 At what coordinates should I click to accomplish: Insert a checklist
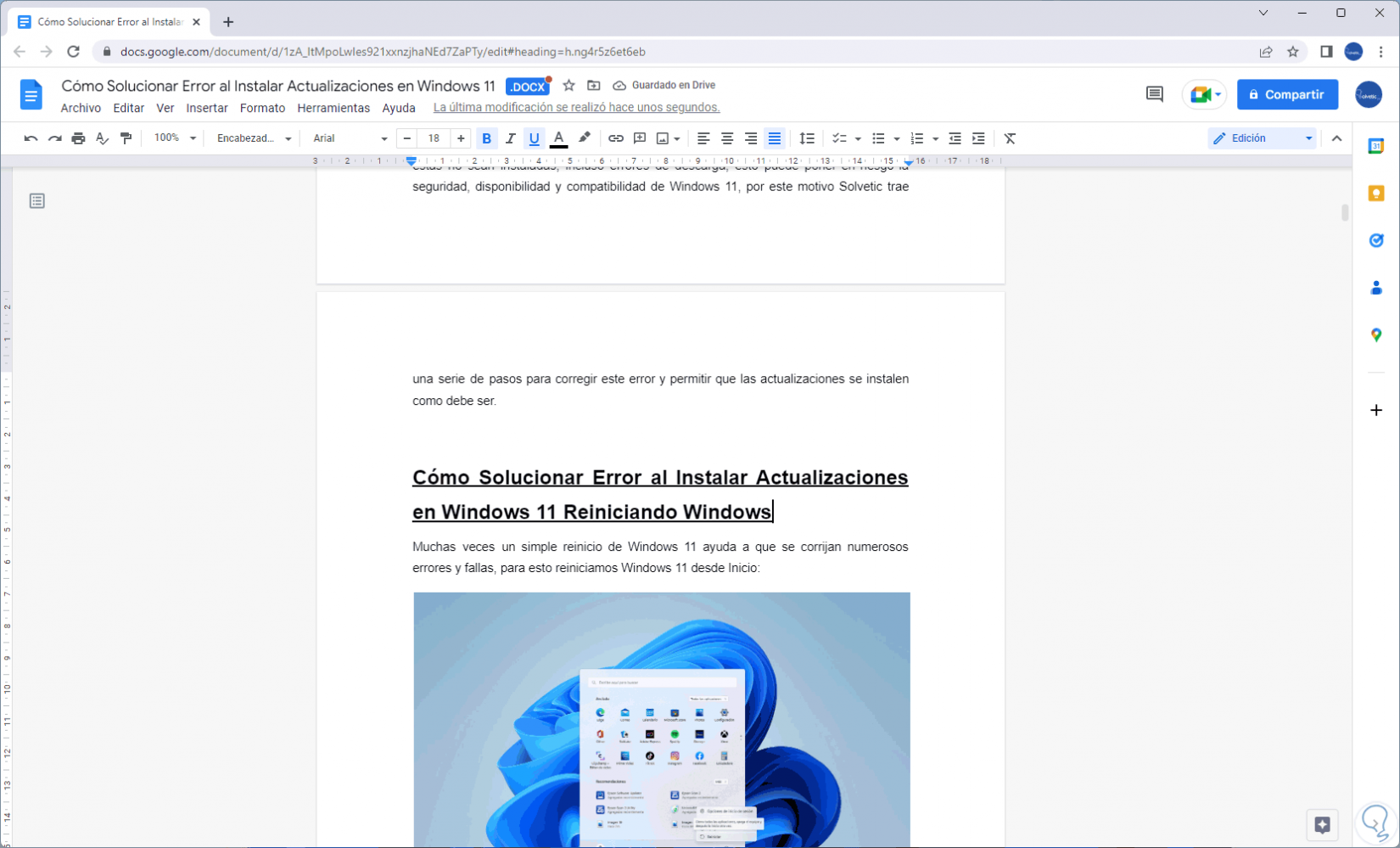[838, 138]
